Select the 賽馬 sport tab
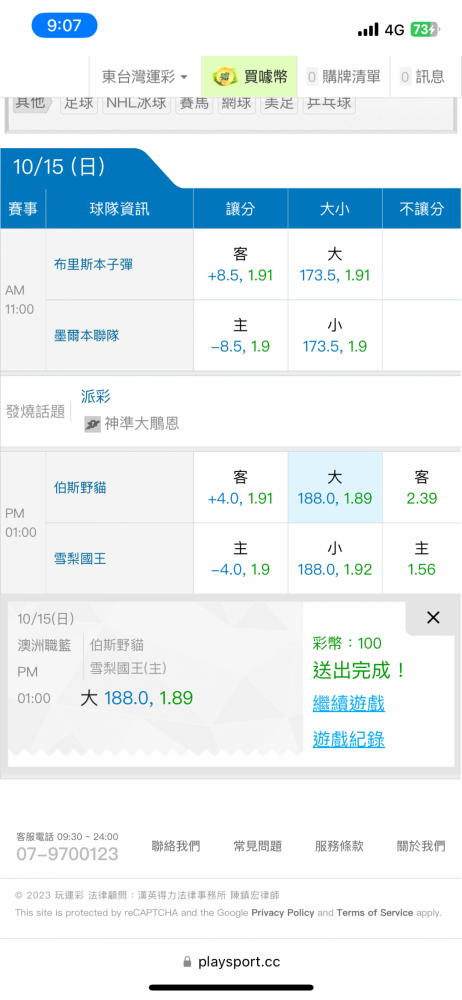Image resolution: width=462 pixels, height=1000 pixels. coord(195,103)
